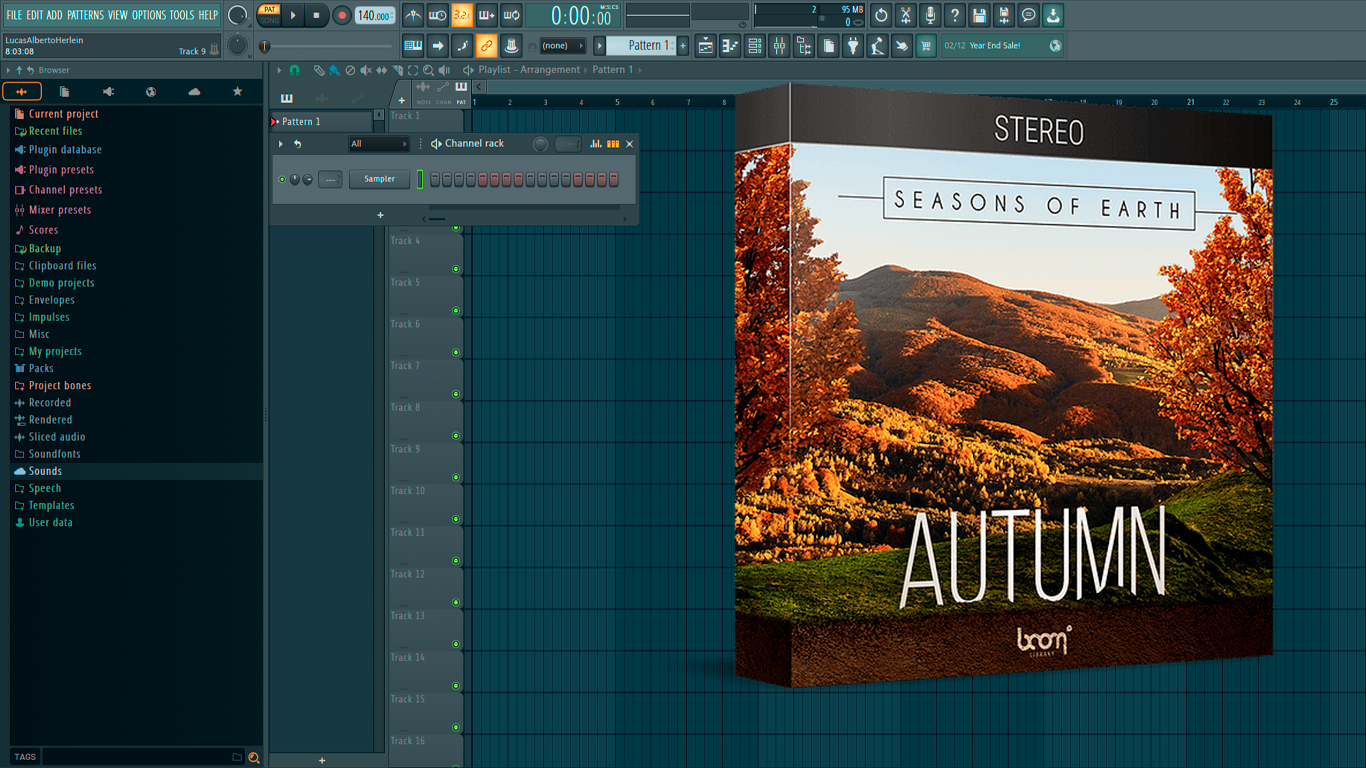Open the PATTERNS menu
The image size is (1366, 768).
click(85, 15)
